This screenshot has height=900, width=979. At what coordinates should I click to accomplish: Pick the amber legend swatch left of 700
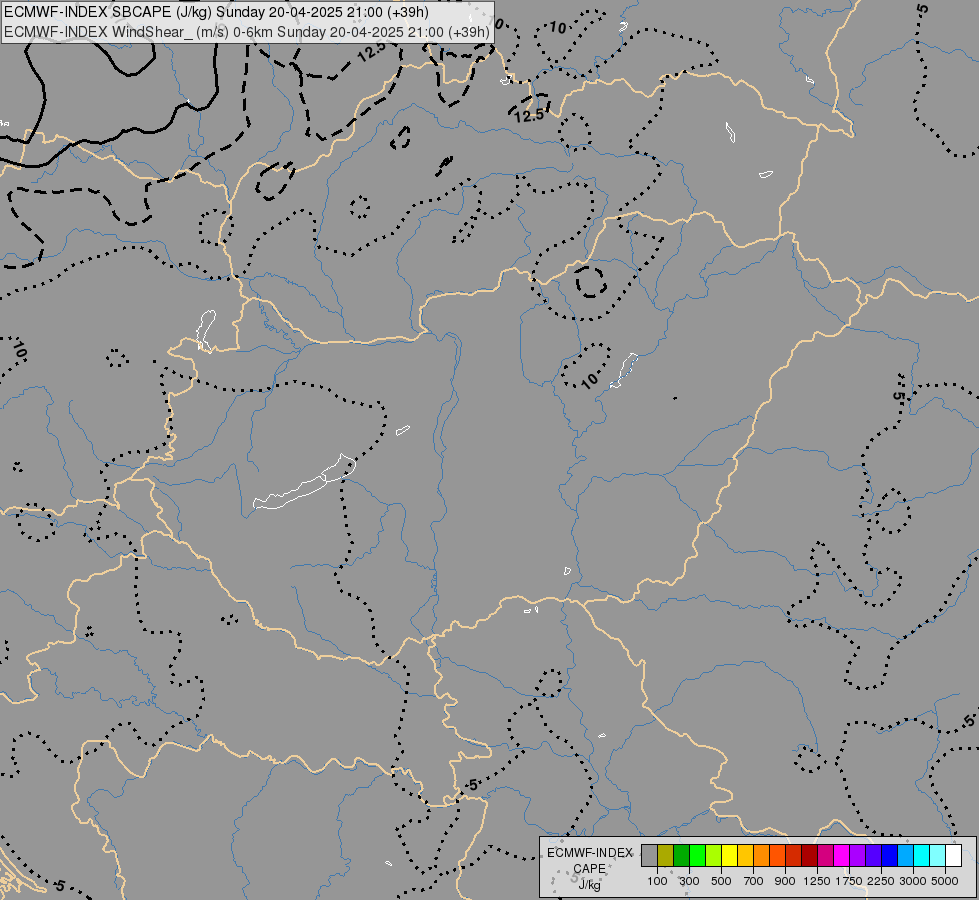745,855
